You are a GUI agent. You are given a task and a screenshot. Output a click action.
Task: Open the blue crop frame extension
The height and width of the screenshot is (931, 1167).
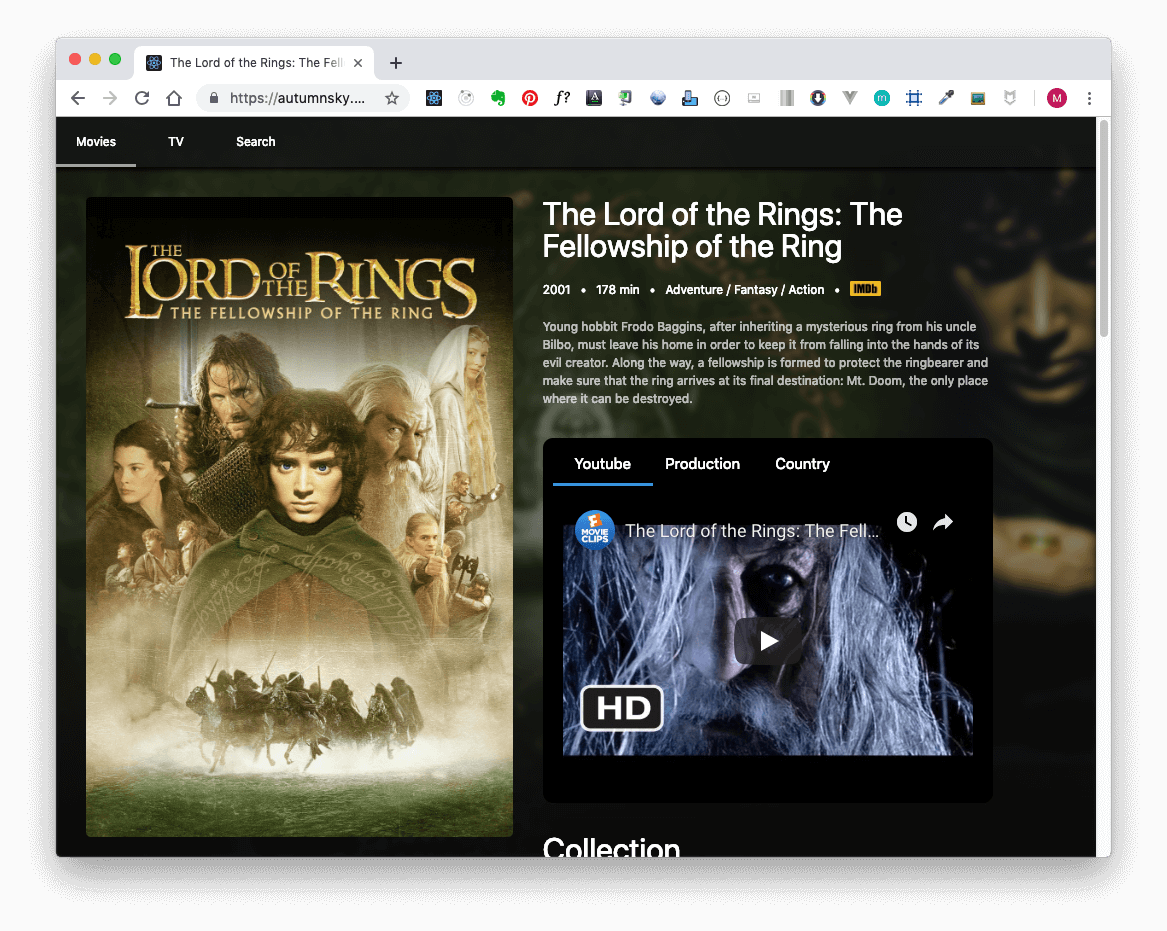[914, 98]
